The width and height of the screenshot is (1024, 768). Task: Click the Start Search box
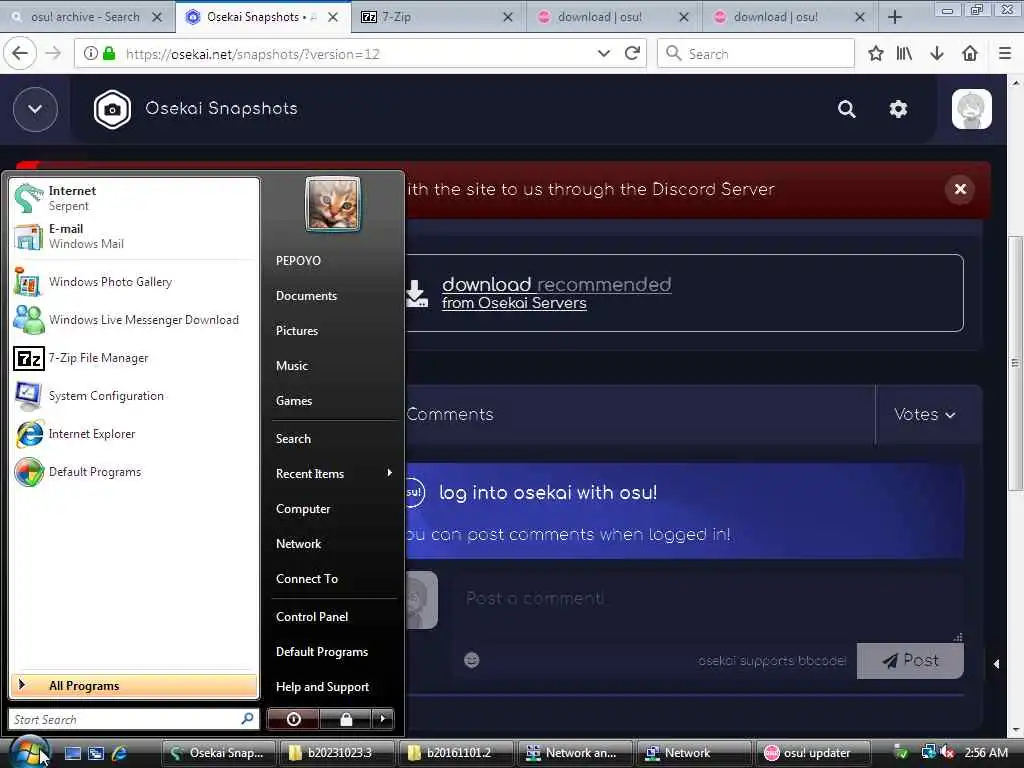click(134, 719)
